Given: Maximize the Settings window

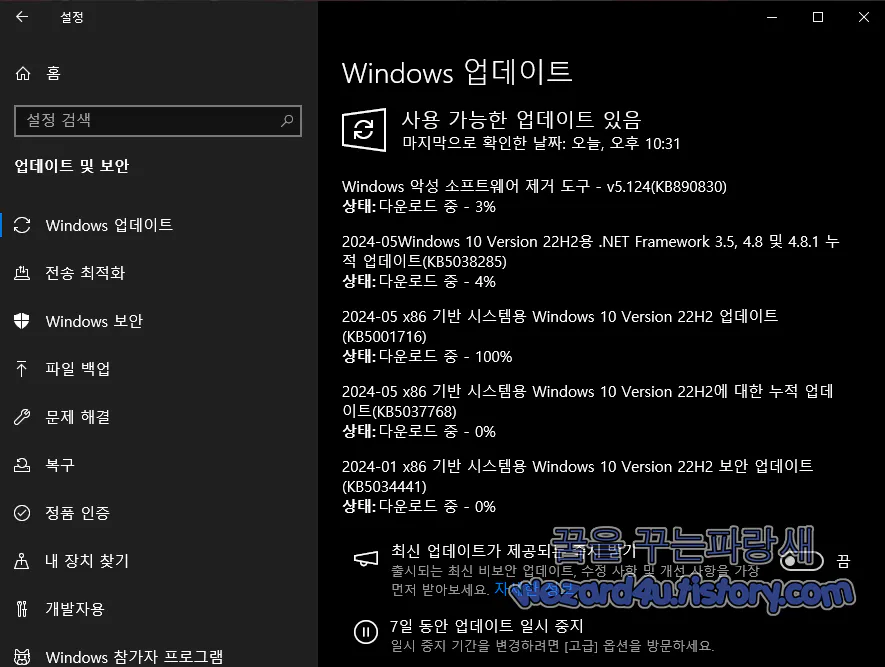Looking at the screenshot, I should pos(818,17).
